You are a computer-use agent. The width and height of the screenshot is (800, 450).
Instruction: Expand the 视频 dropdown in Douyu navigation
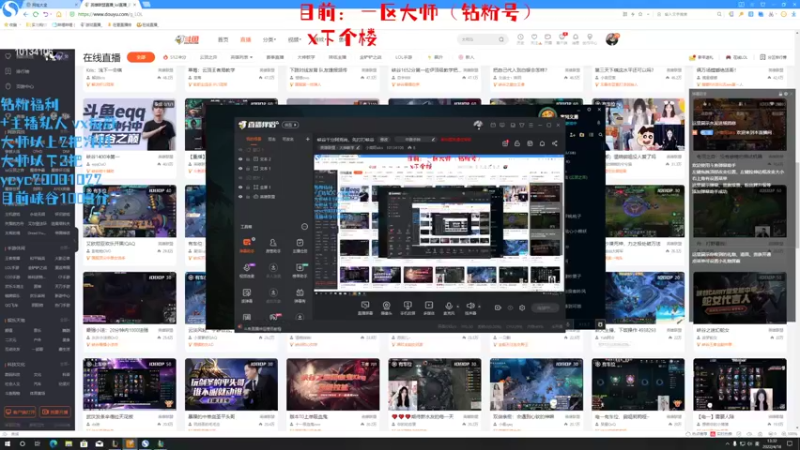pyautogui.click(x=294, y=39)
